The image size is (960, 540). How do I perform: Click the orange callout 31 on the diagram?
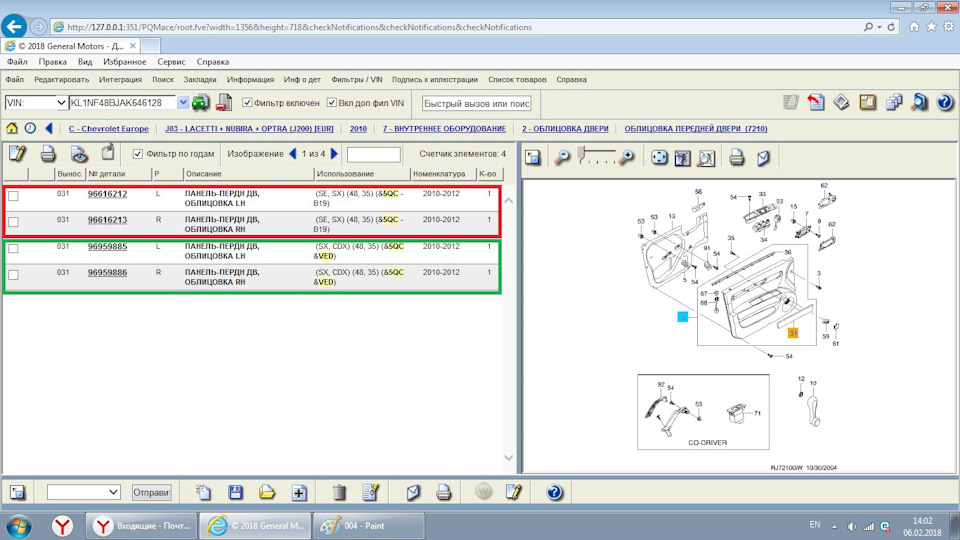click(x=793, y=332)
